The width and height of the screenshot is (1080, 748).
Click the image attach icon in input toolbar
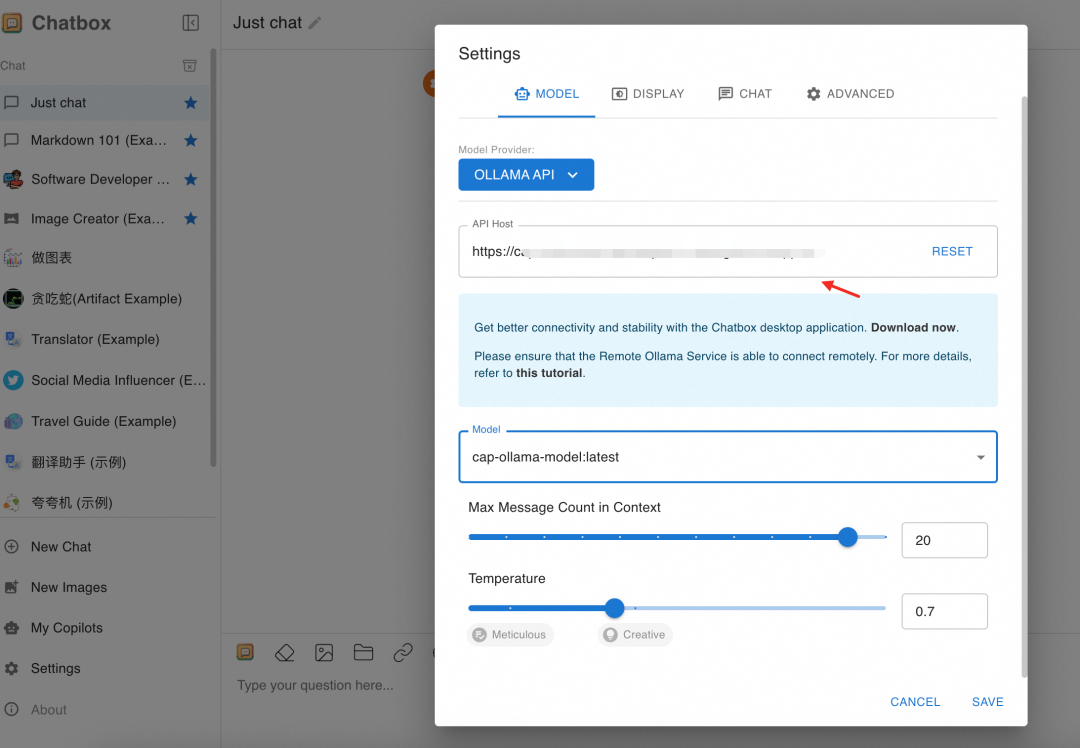(x=324, y=652)
